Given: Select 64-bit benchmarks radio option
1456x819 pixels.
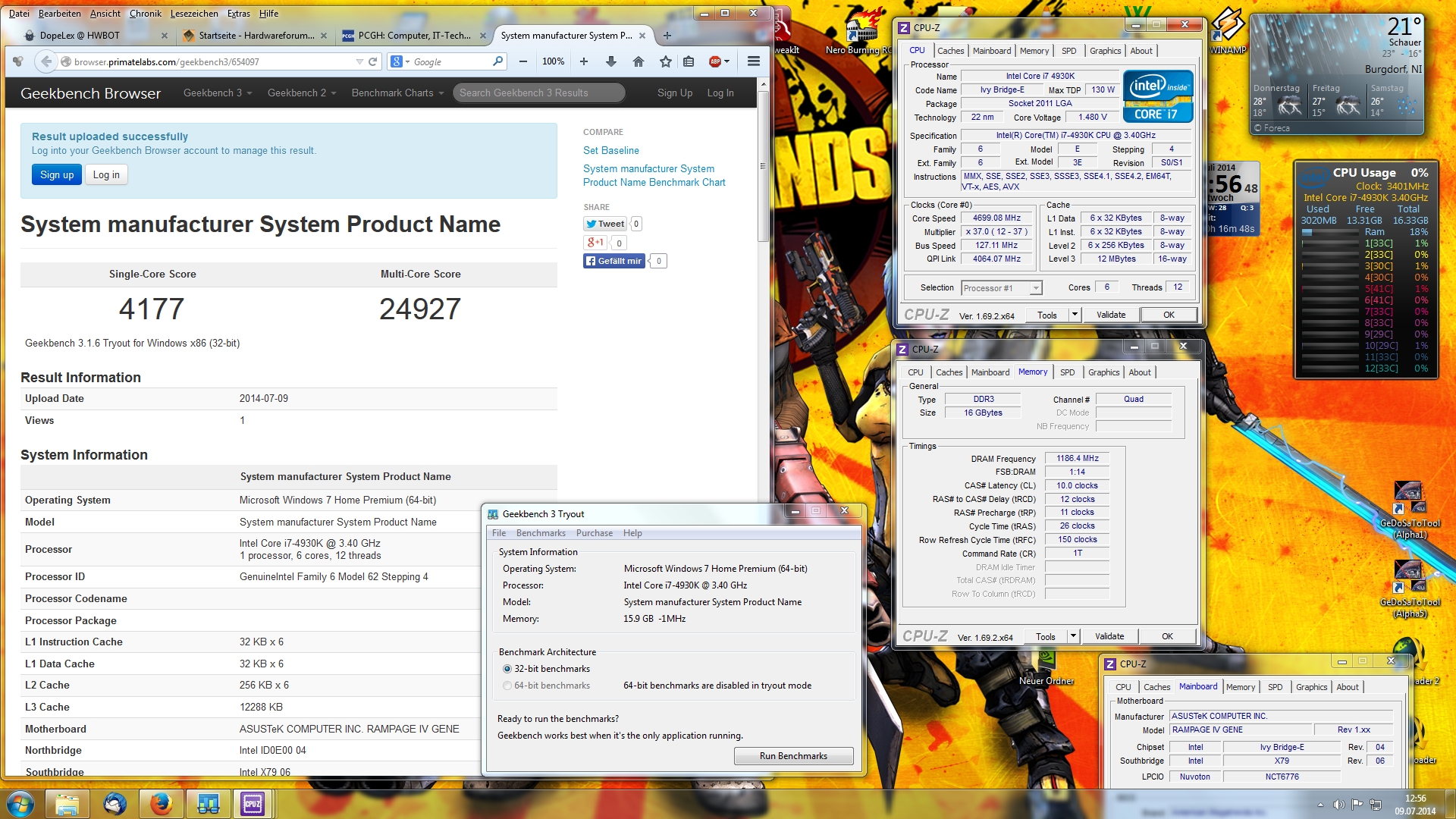Looking at the screenshot, I should click(507, 686).
